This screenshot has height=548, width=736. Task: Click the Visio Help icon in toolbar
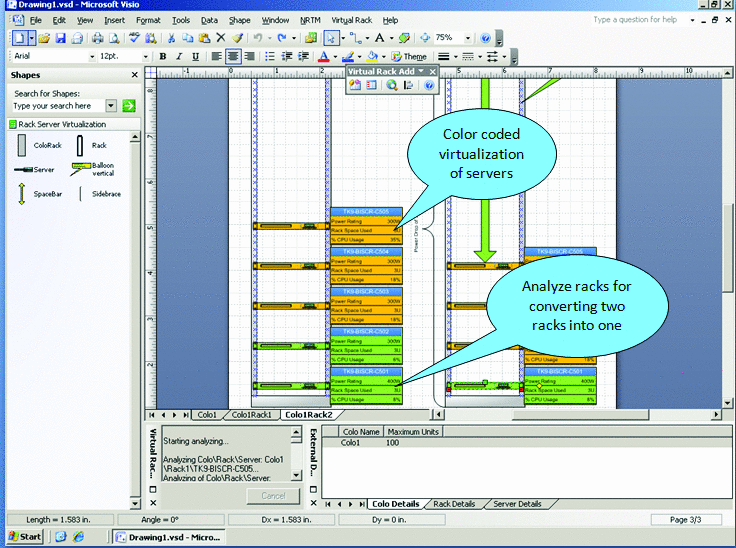486,38
